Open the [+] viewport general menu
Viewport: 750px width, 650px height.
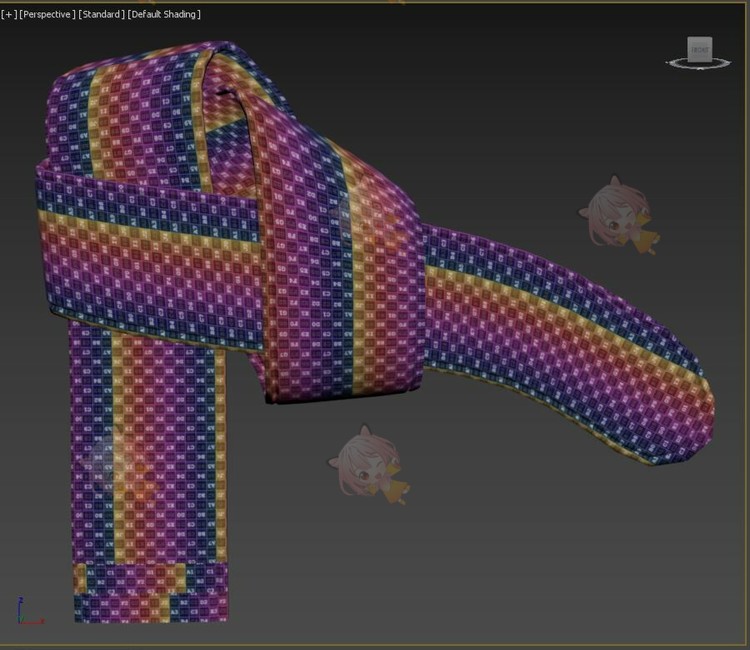click(9, 14)
